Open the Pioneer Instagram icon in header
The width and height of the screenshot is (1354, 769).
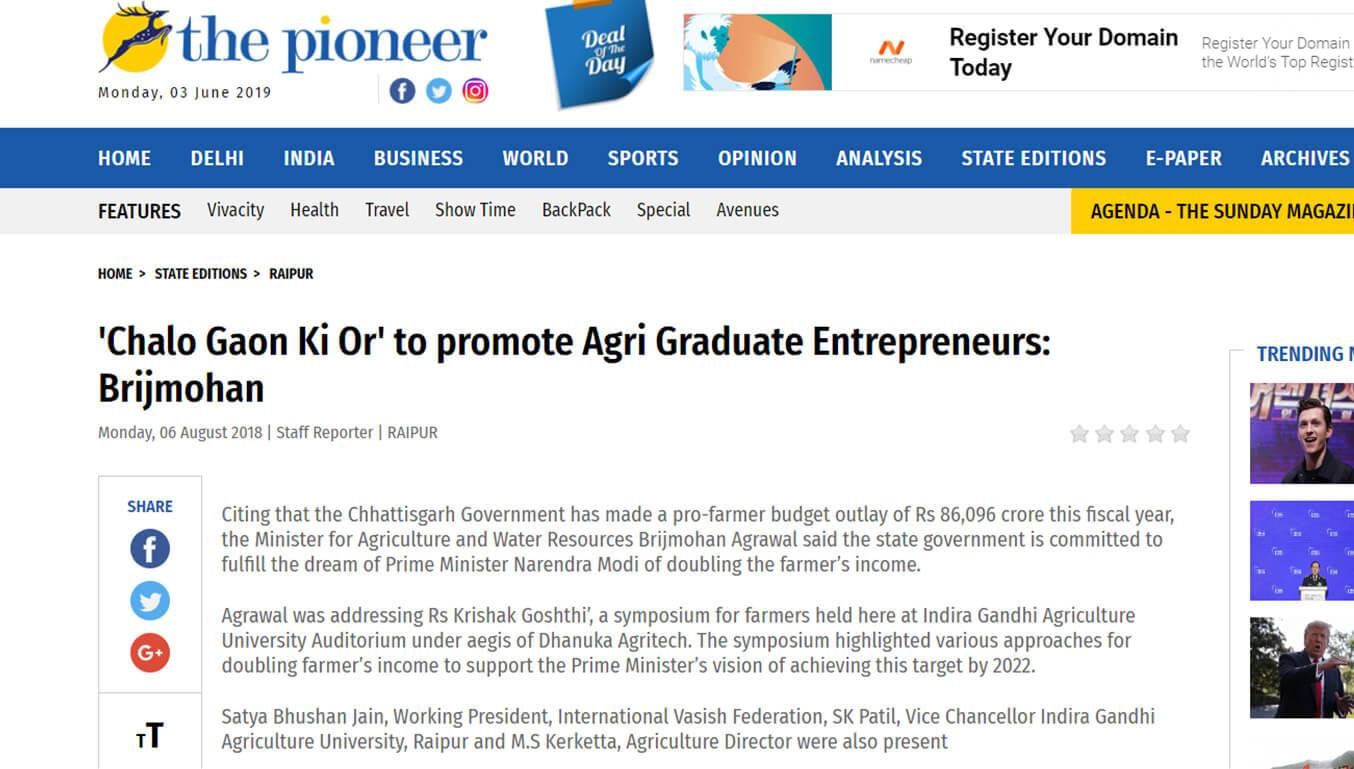pos(476,91)
